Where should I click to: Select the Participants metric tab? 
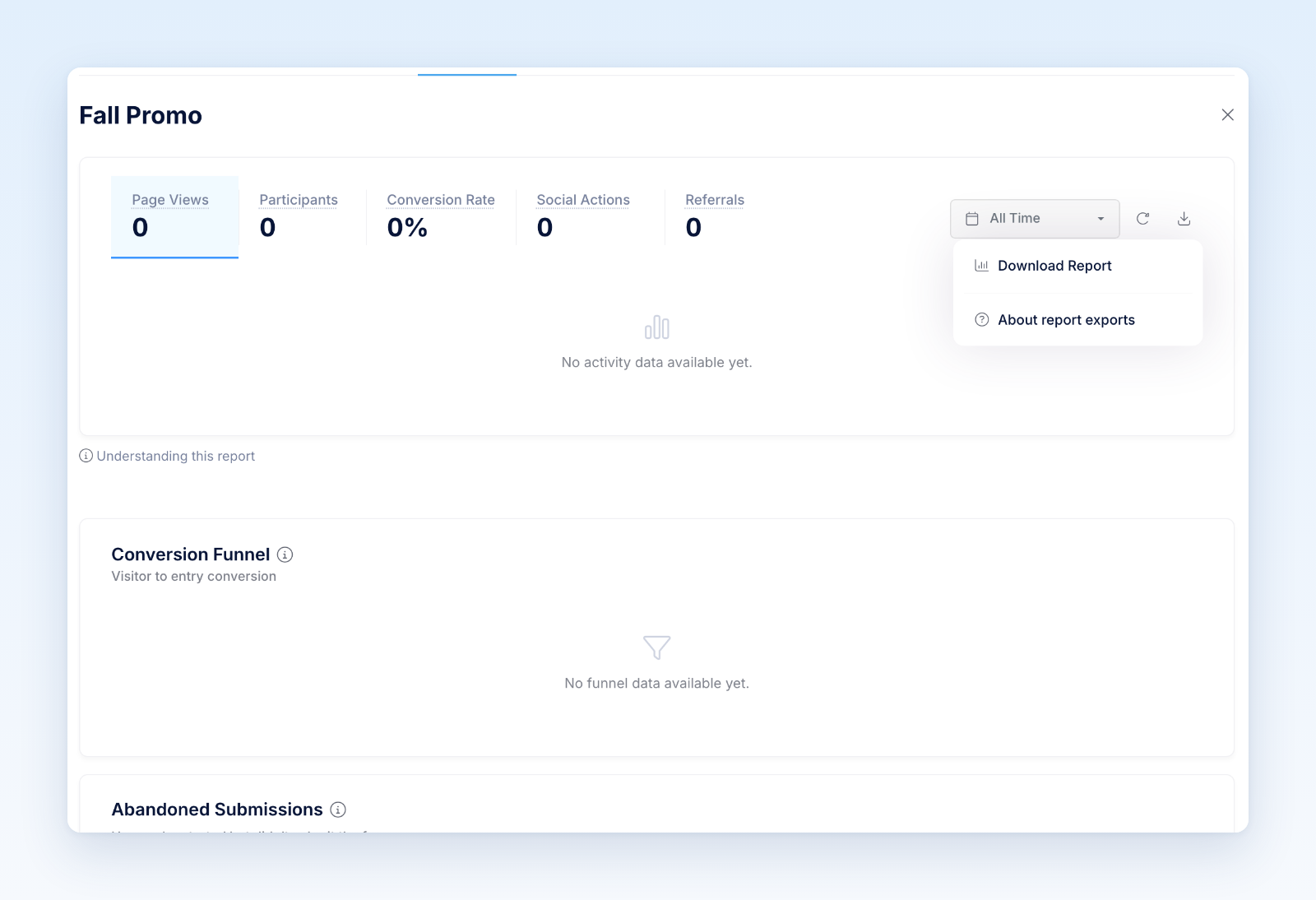pyautogui.click(x=302, y=216)
